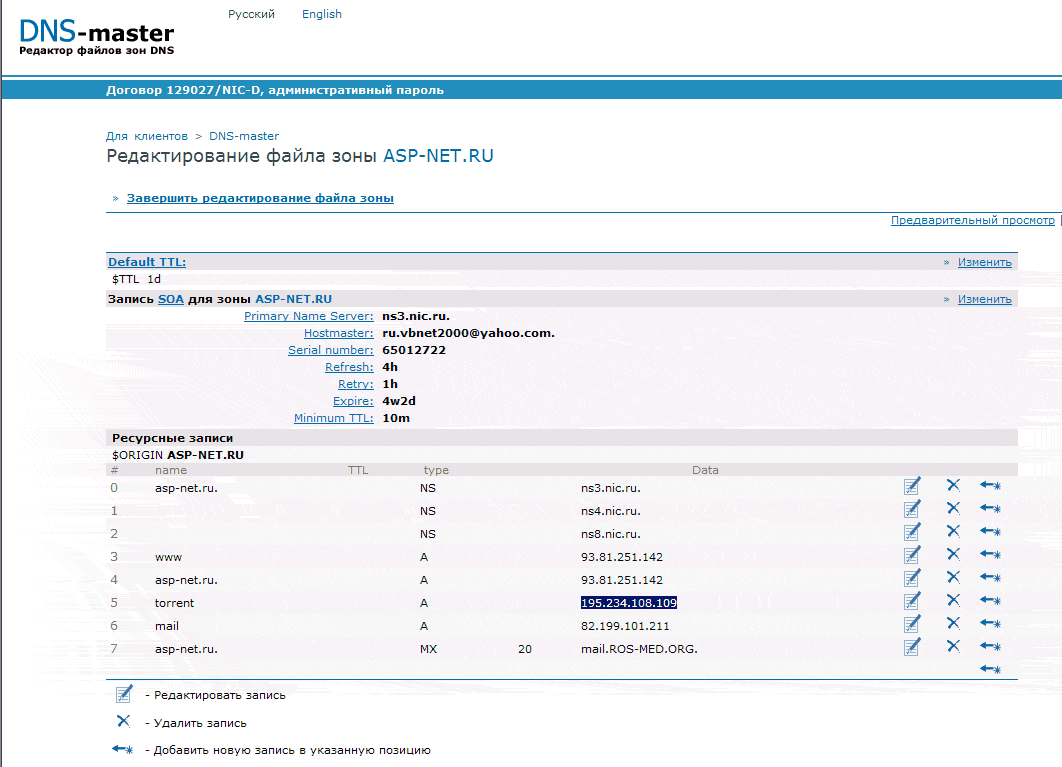Open Для клиентов breadcrumb link
The image size is (1062, 767).
[x=146, y=136]
